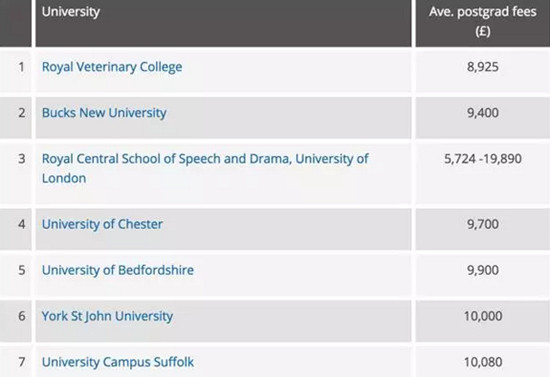Click the Ave. postgrad fees column header
Screen dimensions: 550x377
[x=483, y=23]
